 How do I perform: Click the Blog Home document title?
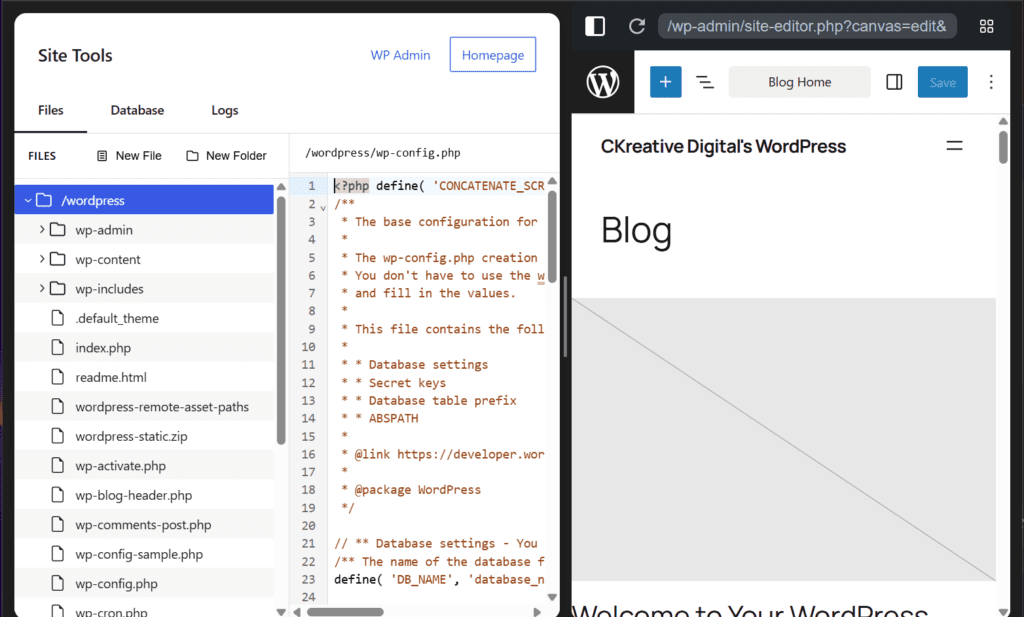(x=799, y=81)
